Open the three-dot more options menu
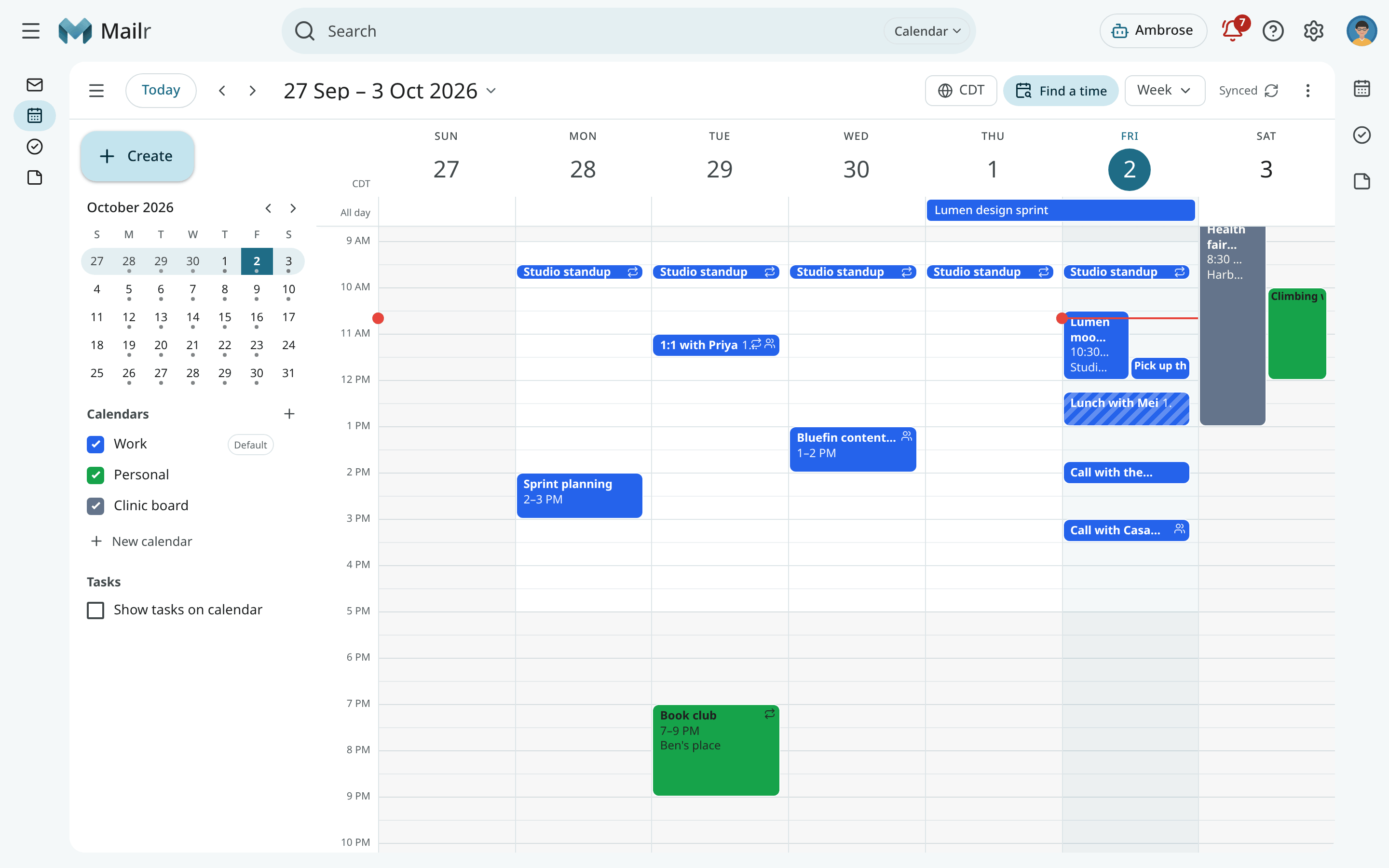1389x868 pixels. [1308, 91]
